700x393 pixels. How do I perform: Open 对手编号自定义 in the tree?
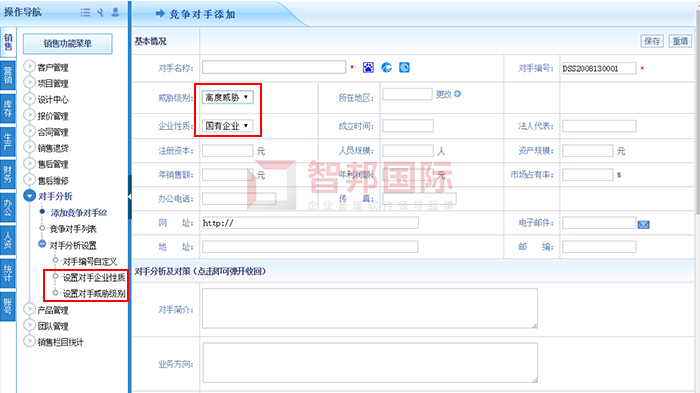(x=90, y=261)
